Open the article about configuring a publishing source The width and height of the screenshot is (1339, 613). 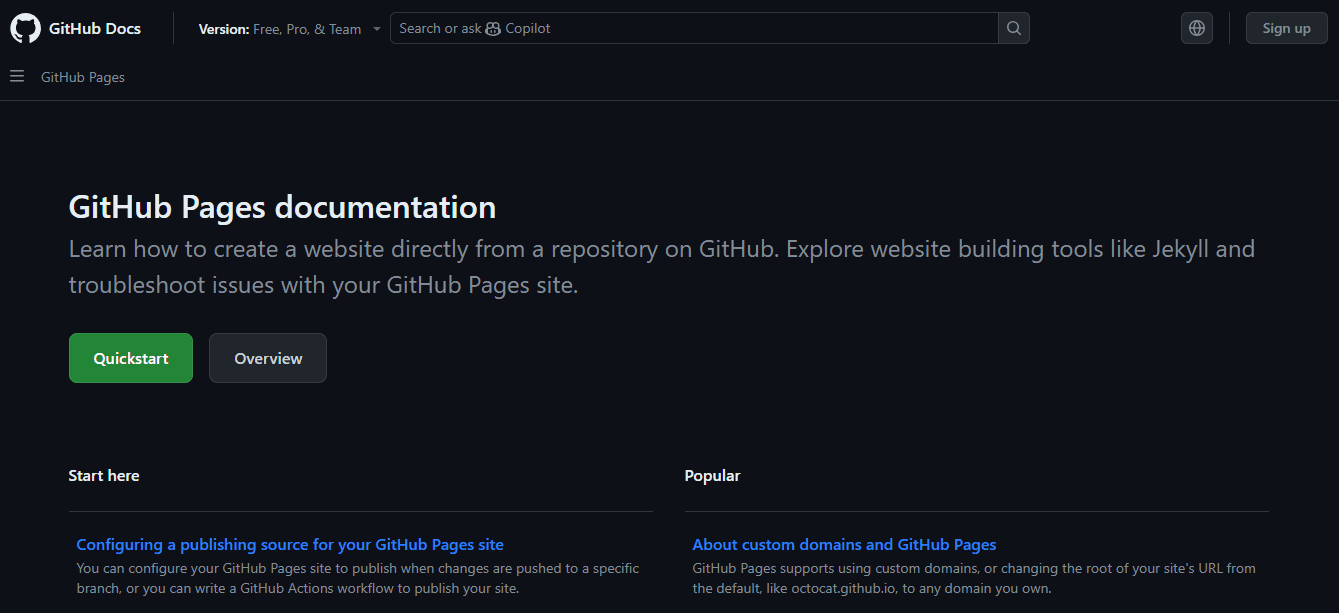click(x=290, y=544)
